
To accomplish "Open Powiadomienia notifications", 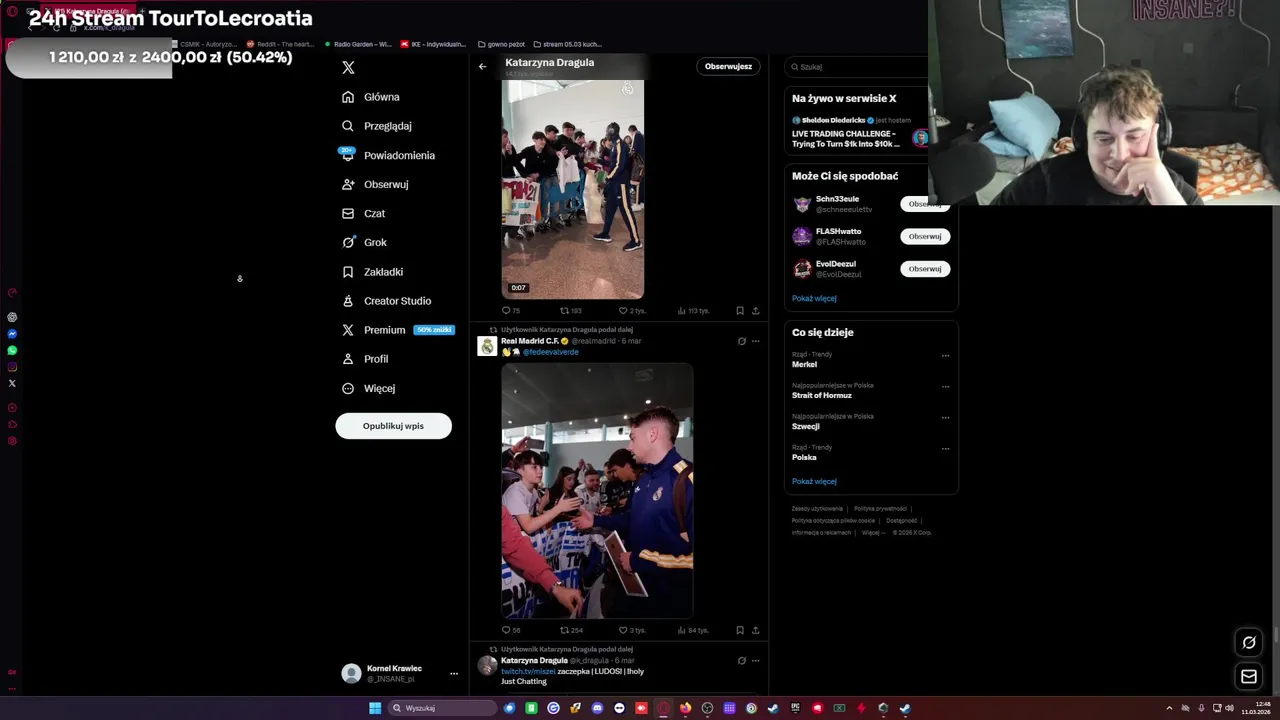I will click(x=388, y=155).
